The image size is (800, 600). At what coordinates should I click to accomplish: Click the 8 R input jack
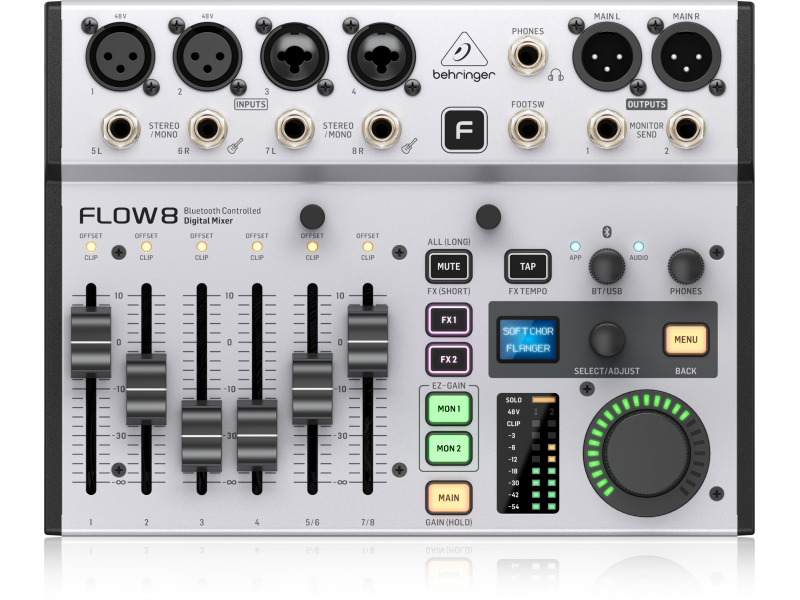click(382, 129)
